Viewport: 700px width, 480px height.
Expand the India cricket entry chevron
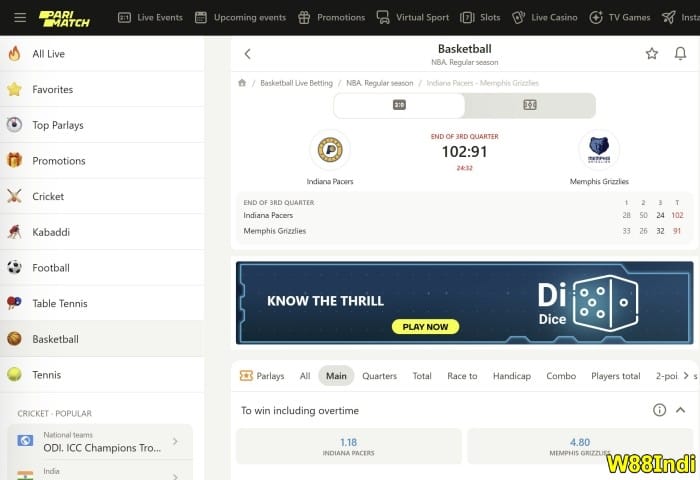click(x=175, y=476)
